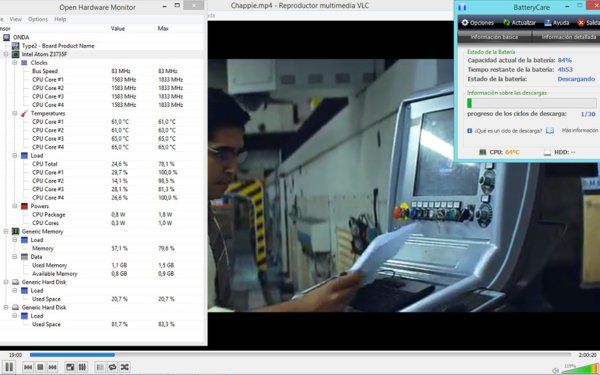Click the Load icon under Intel Atom
This screenshot has width=600, height=375.
[24, 155]
